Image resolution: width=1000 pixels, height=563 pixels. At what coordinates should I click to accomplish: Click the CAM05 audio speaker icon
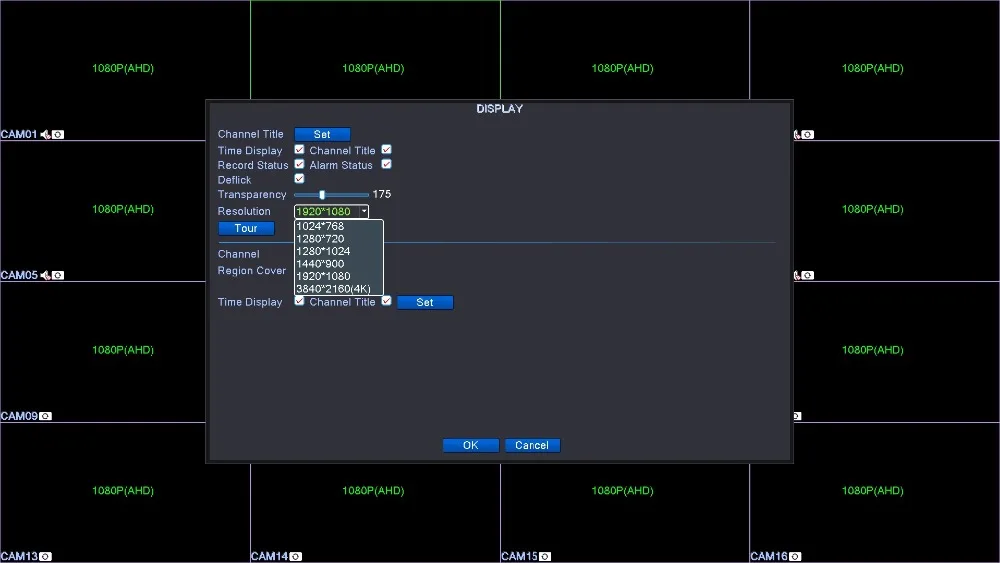tap(45, 275)
